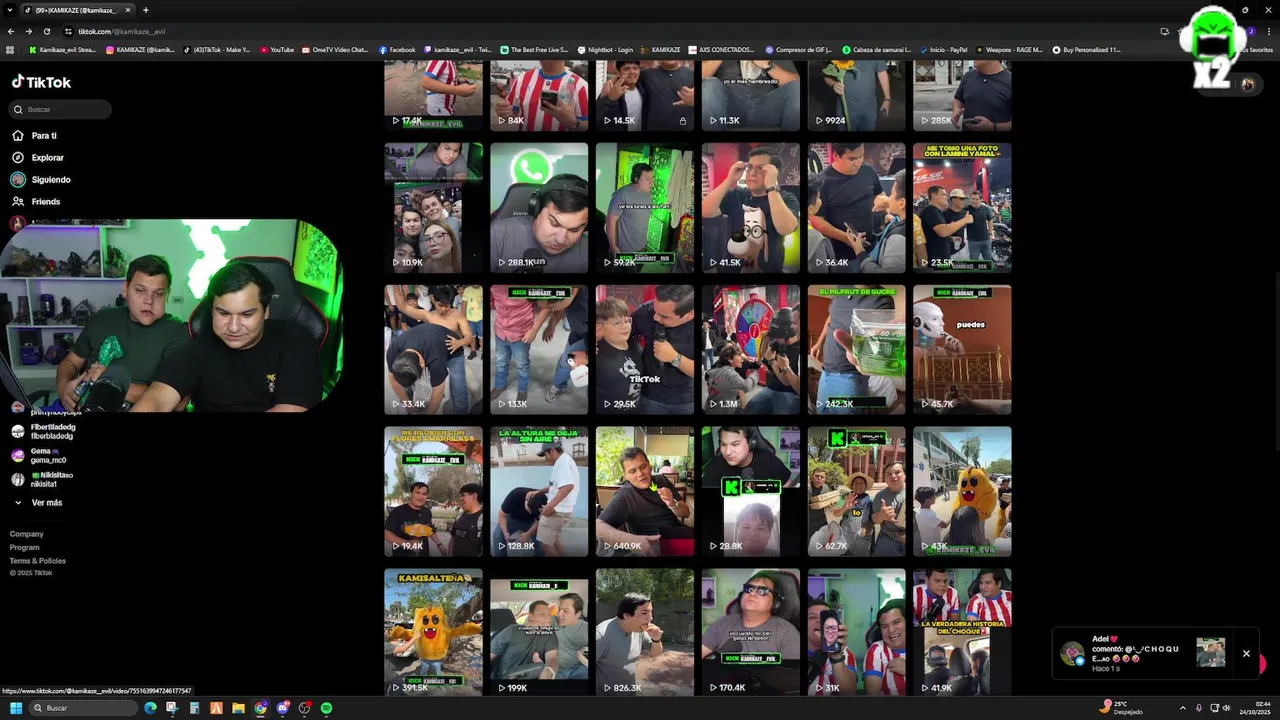Open the 'puedes' robot video with 45.7K views
This screenshot has width=1280, height=720.
[x=962, y=349]
